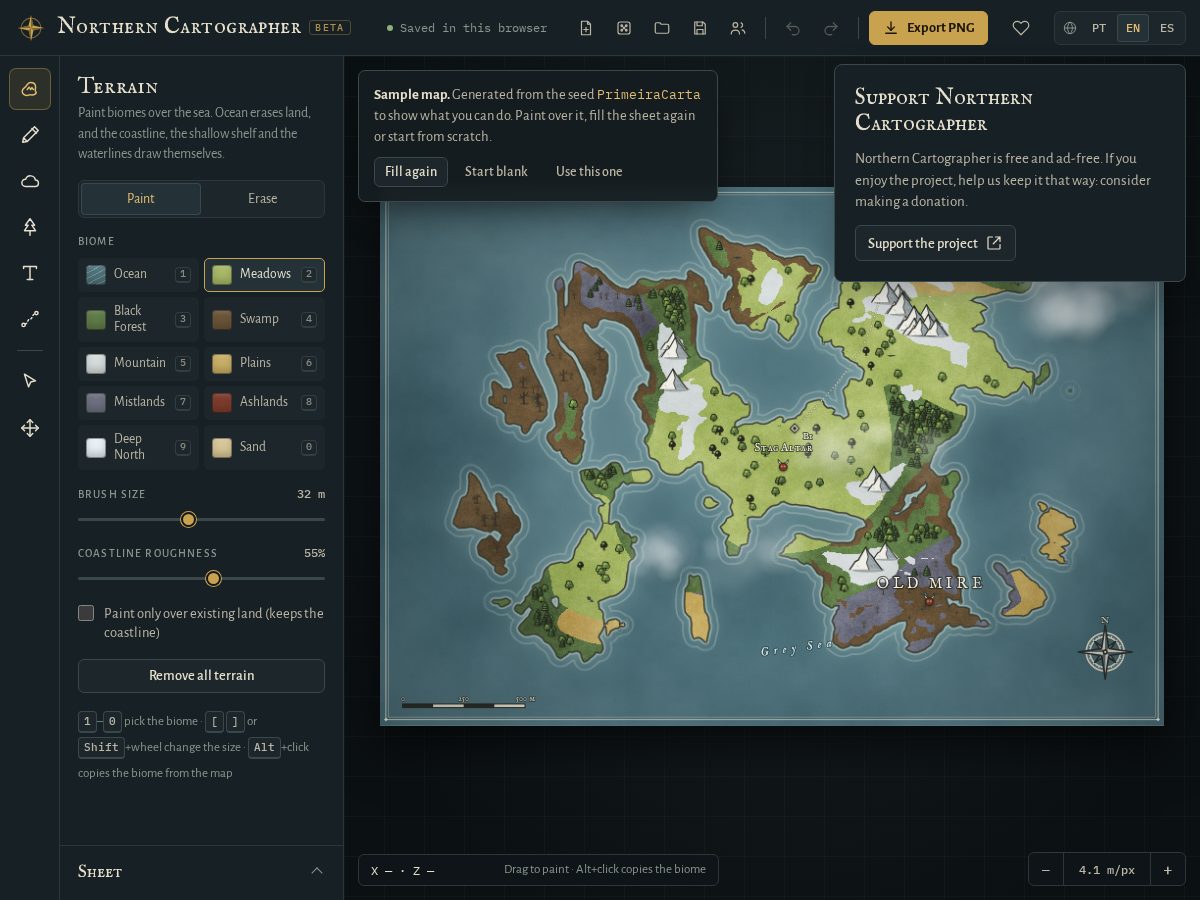Click the 4.1 m/px zoom readout
This screenshot has height=900, width=1200.
pyautogui.click(x=1107, y=870)
